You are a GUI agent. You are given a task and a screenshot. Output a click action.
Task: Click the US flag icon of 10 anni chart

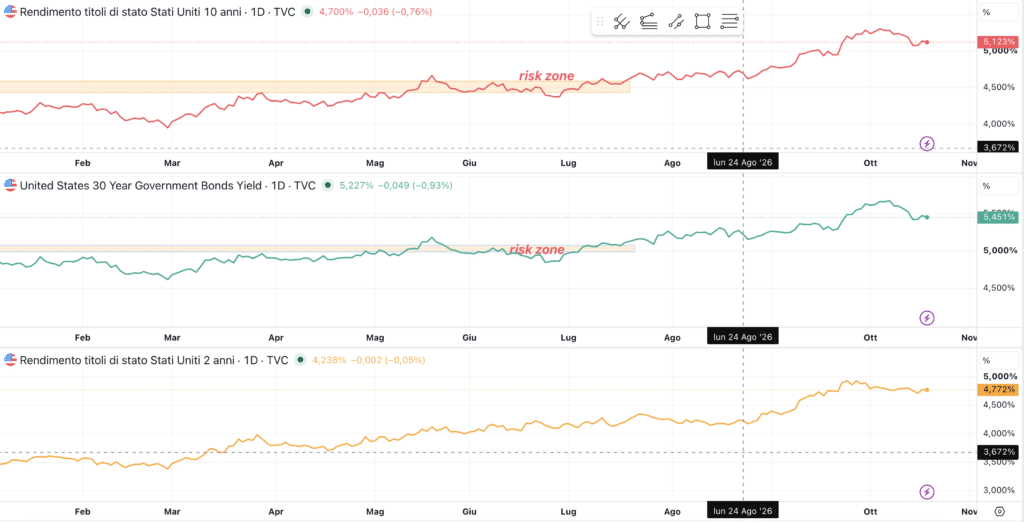coord(10,12)
